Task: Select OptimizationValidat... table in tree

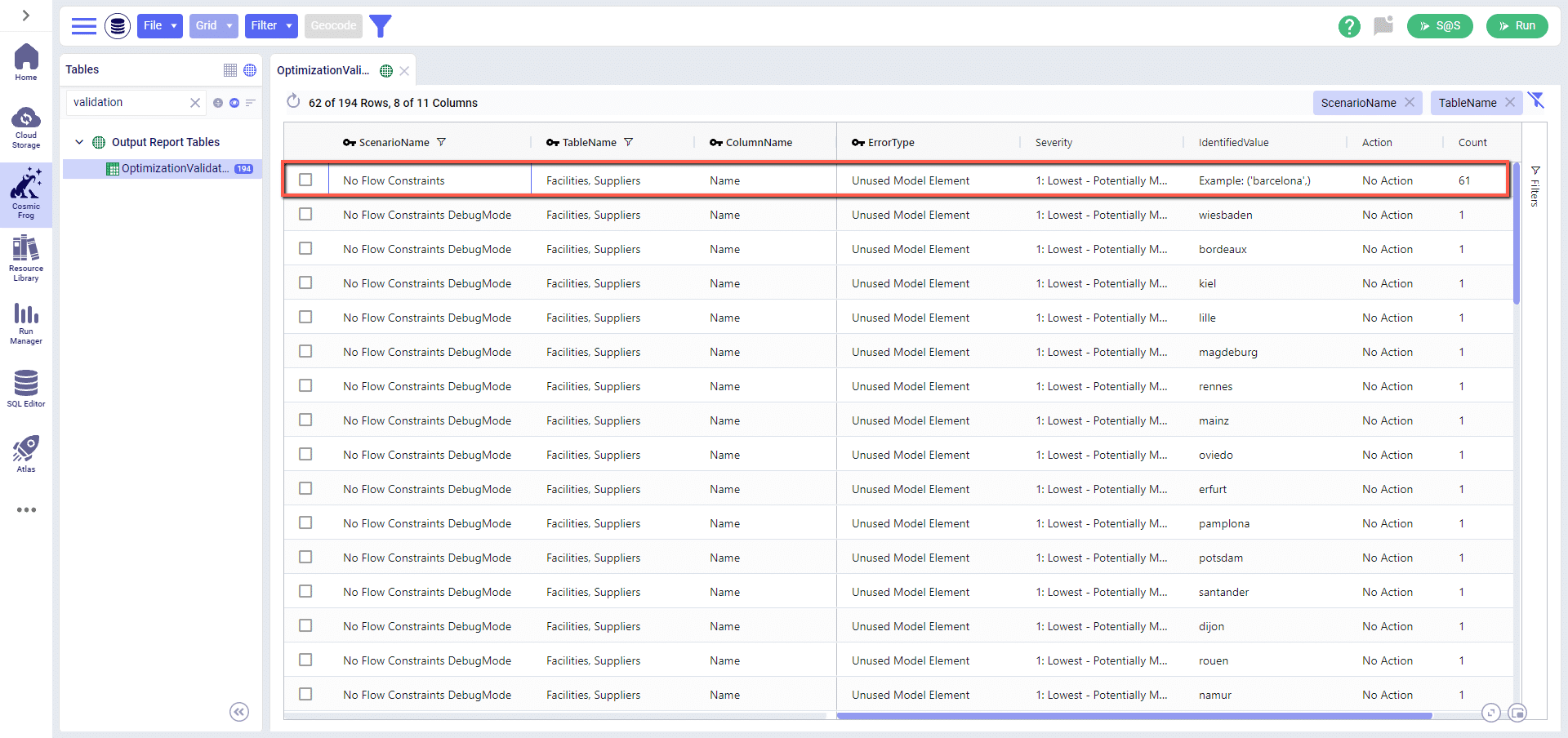Action: [x=175, y=168]
